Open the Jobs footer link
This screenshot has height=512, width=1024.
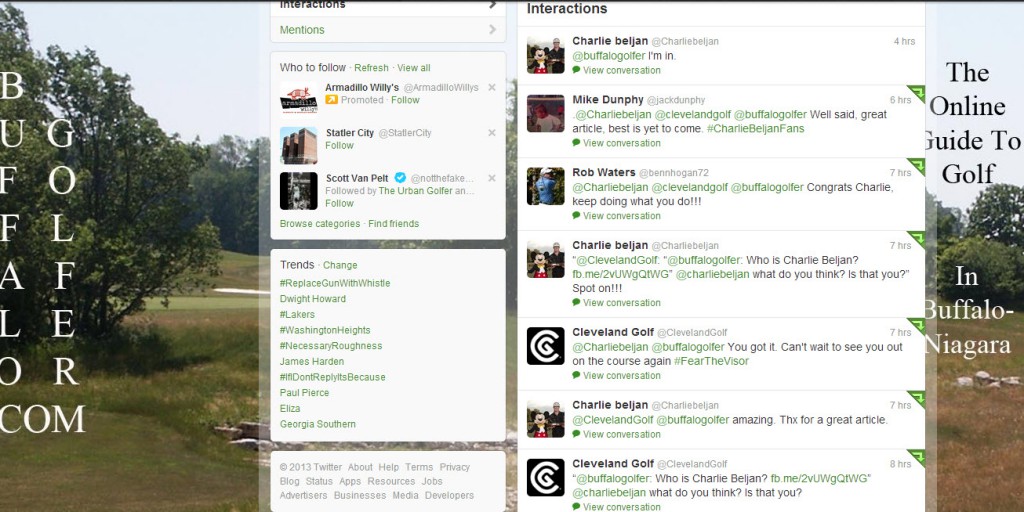(432, 481)
